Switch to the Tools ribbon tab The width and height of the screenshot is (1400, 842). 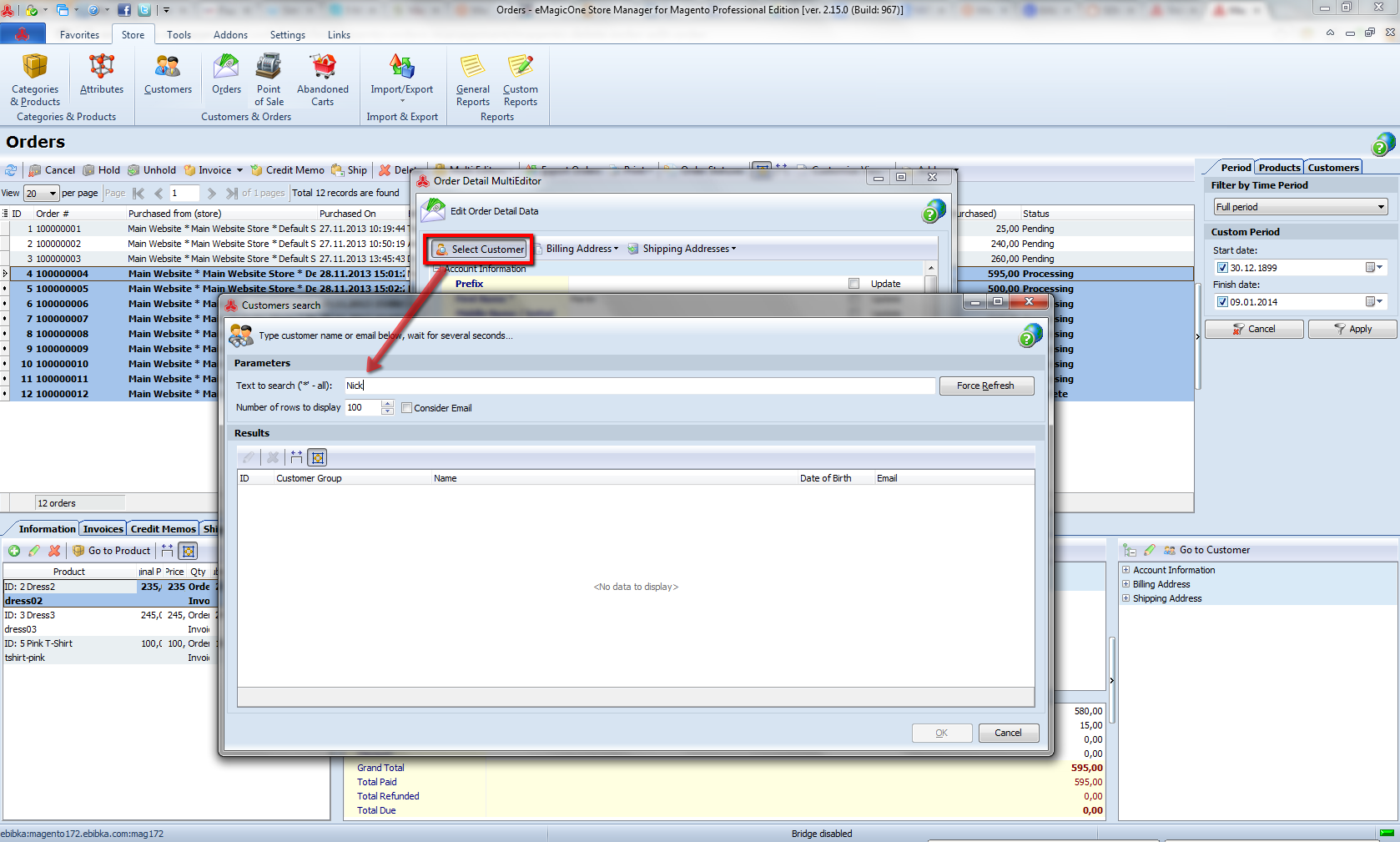point(179,35)
